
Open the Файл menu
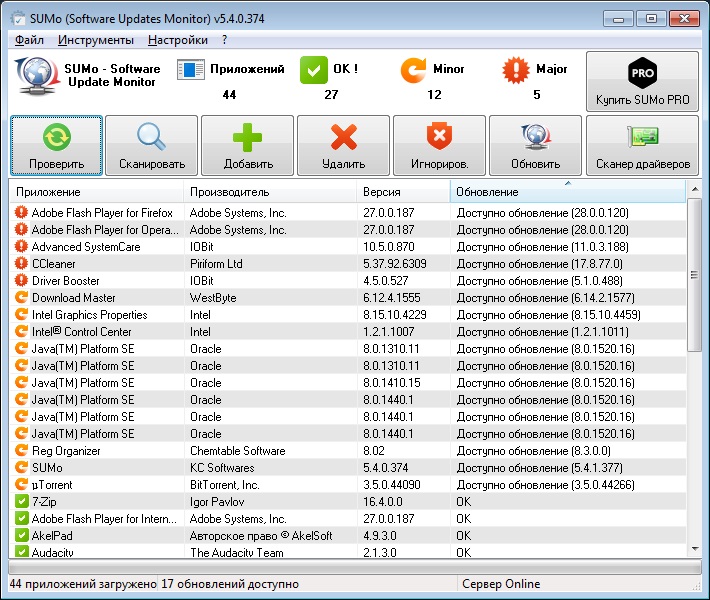pyautogui.click(x=29, y=40)
